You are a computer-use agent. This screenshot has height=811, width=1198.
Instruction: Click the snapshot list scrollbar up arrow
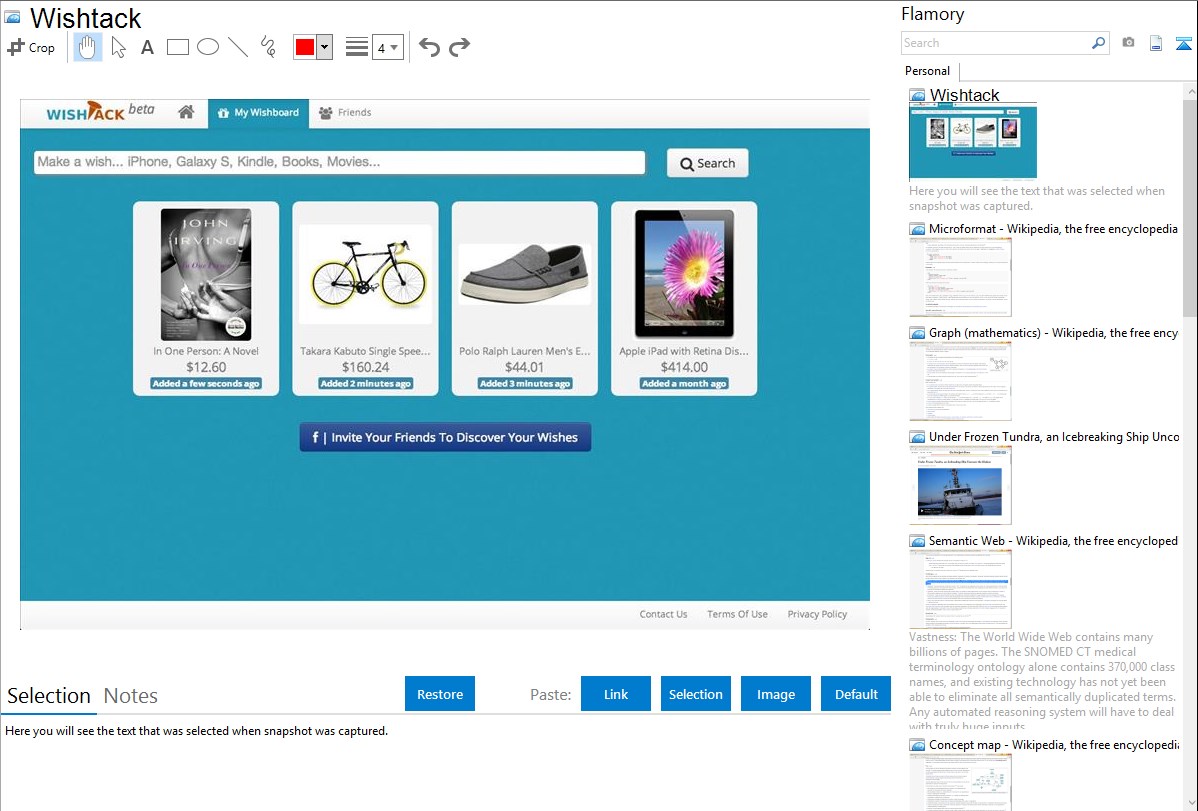[1190, 91]
